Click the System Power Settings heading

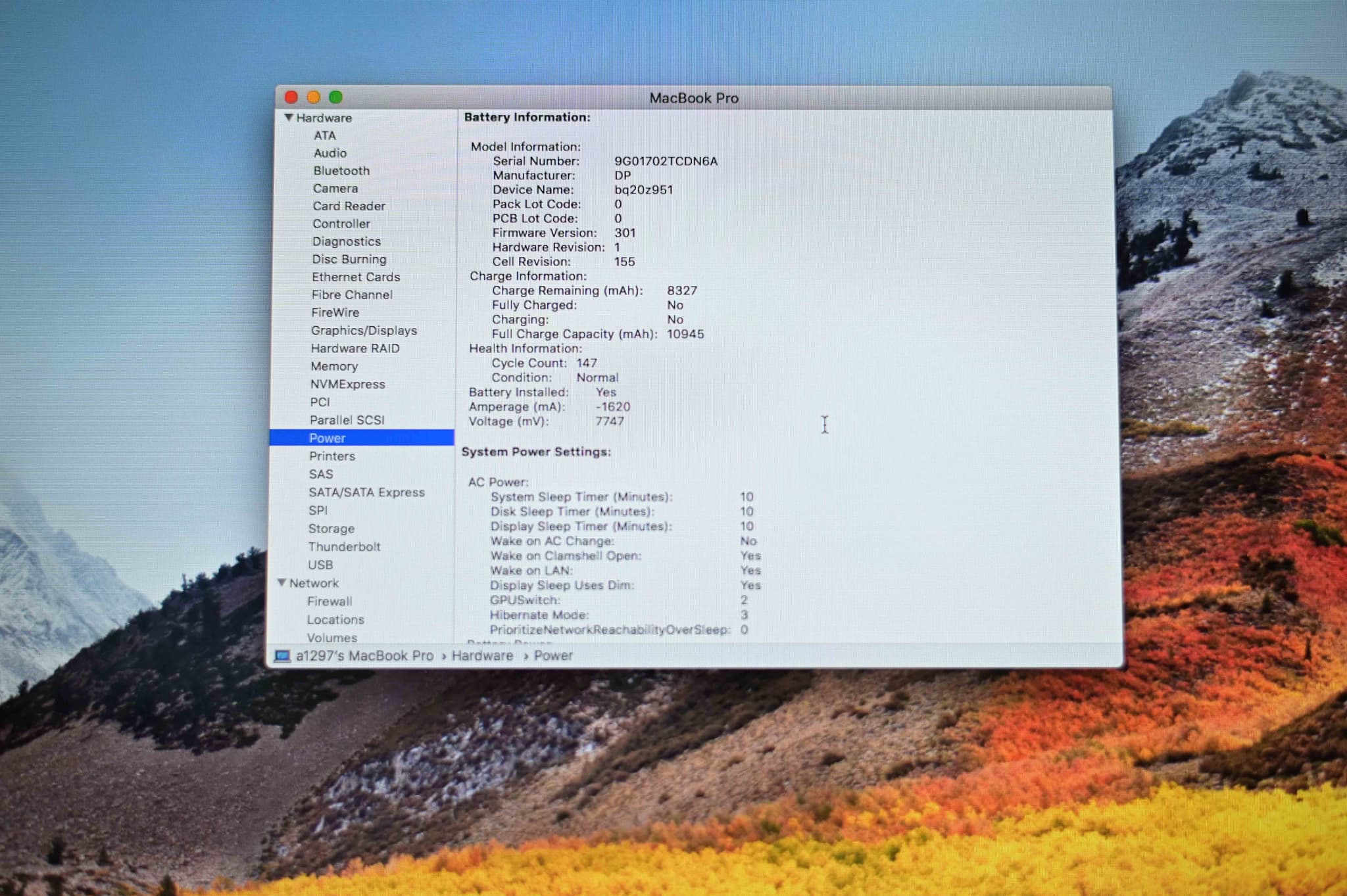click(x=536, y=452)
